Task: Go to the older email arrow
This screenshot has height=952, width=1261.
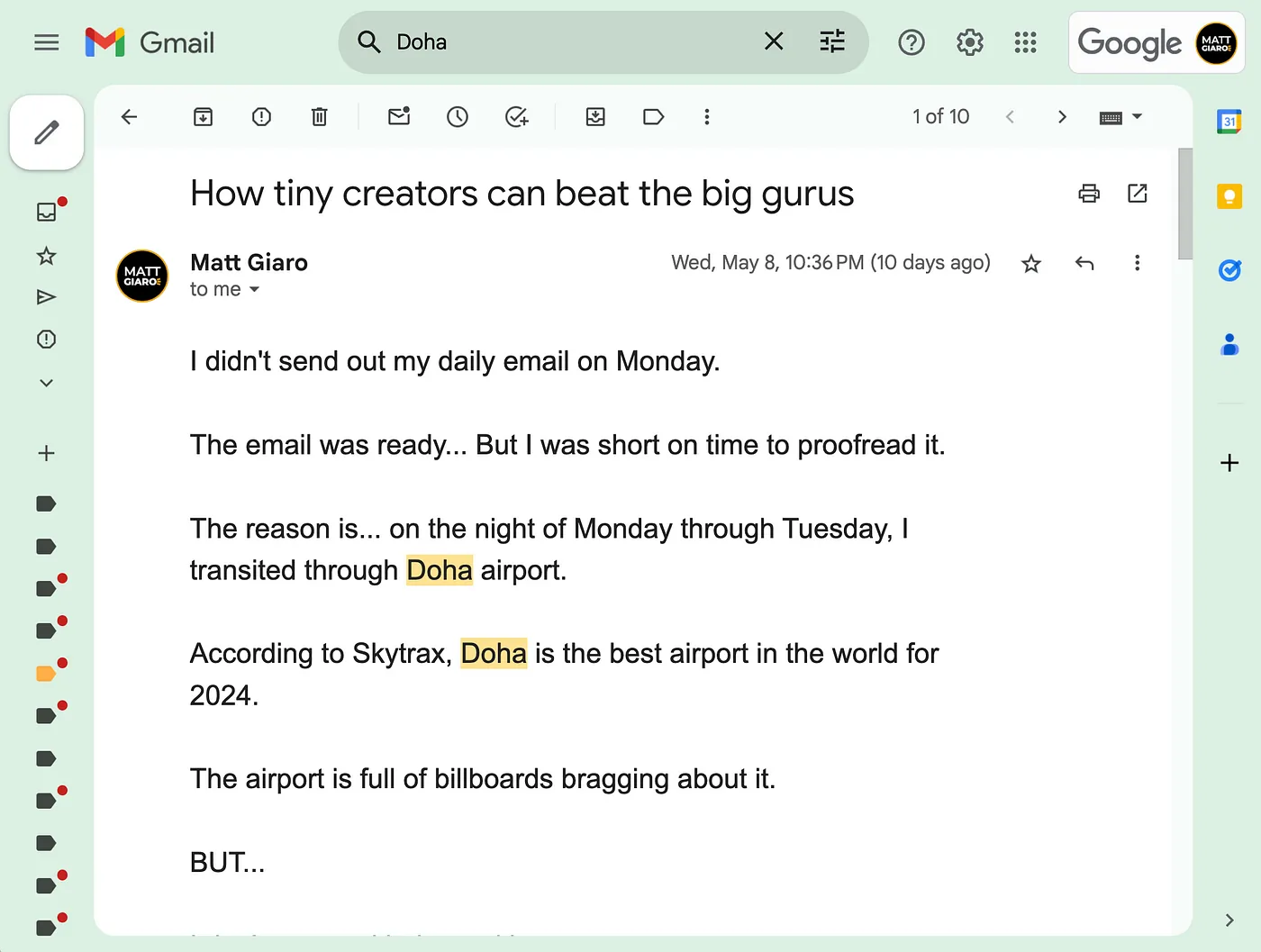Action: (1062, 117)
